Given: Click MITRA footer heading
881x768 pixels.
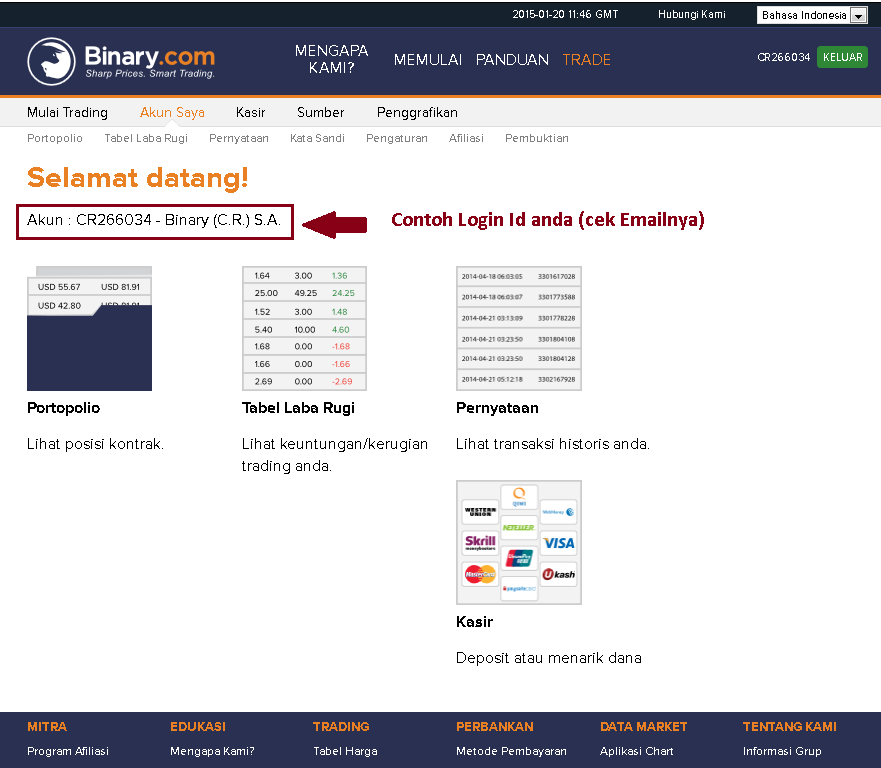Looking at the screenshot, I should point(47,726).
